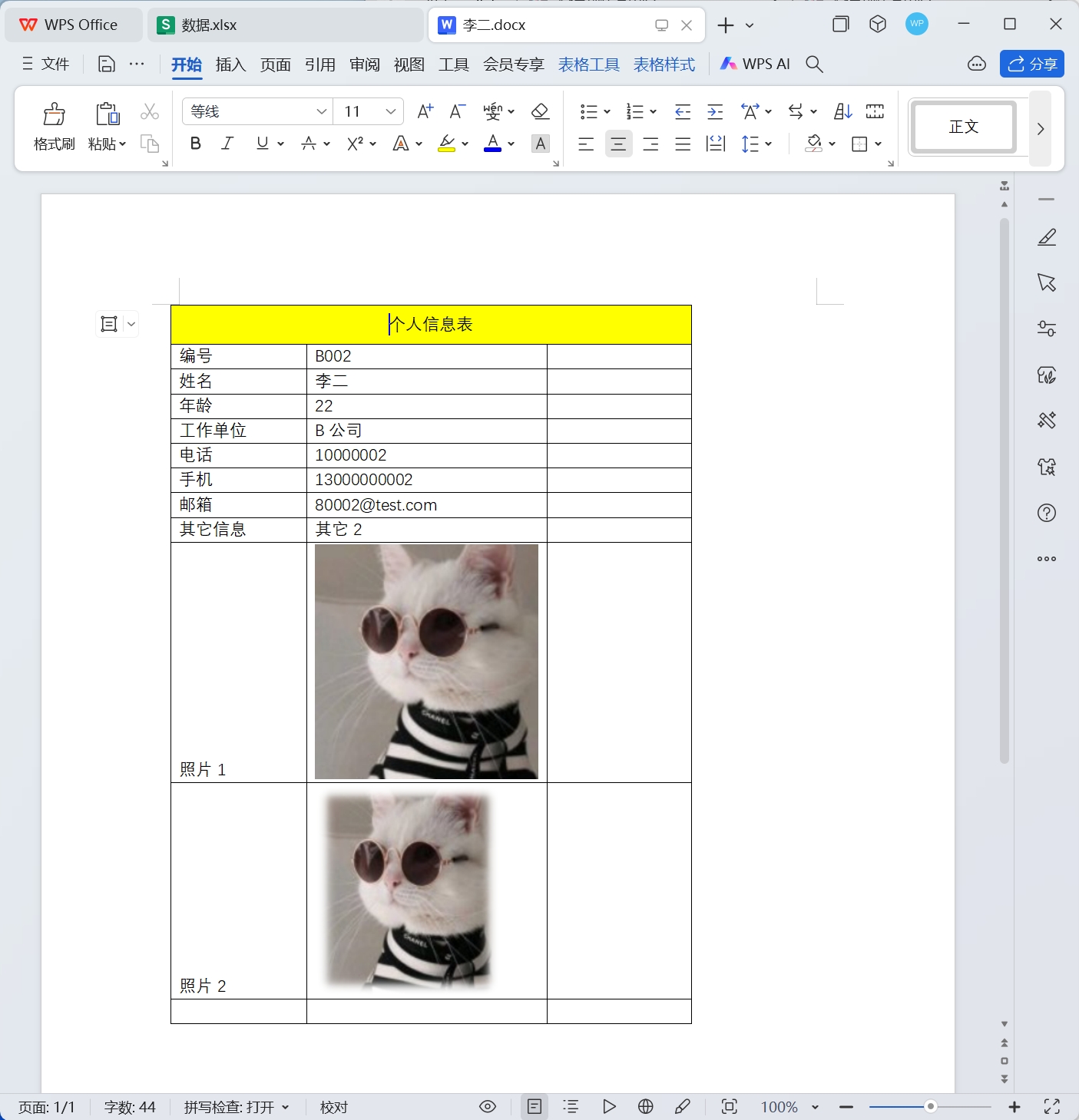
Task: Open full screen mode from status bar
Action: coord(1051,1106)
